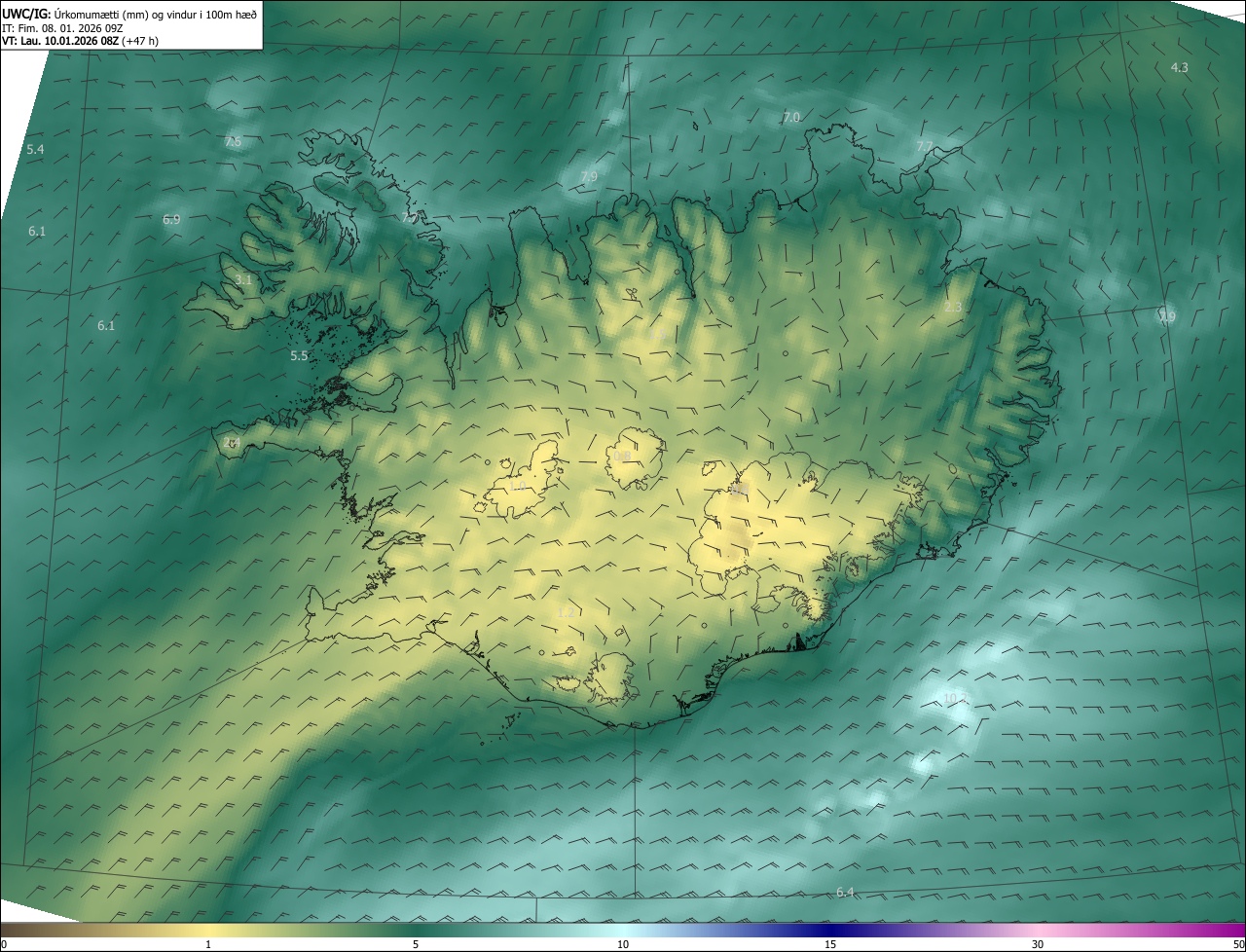Image resolution: width=1246 pixels, height=952 pixels.
Task: Click the 1 tick on the colour scale
Action: point(208,944)
